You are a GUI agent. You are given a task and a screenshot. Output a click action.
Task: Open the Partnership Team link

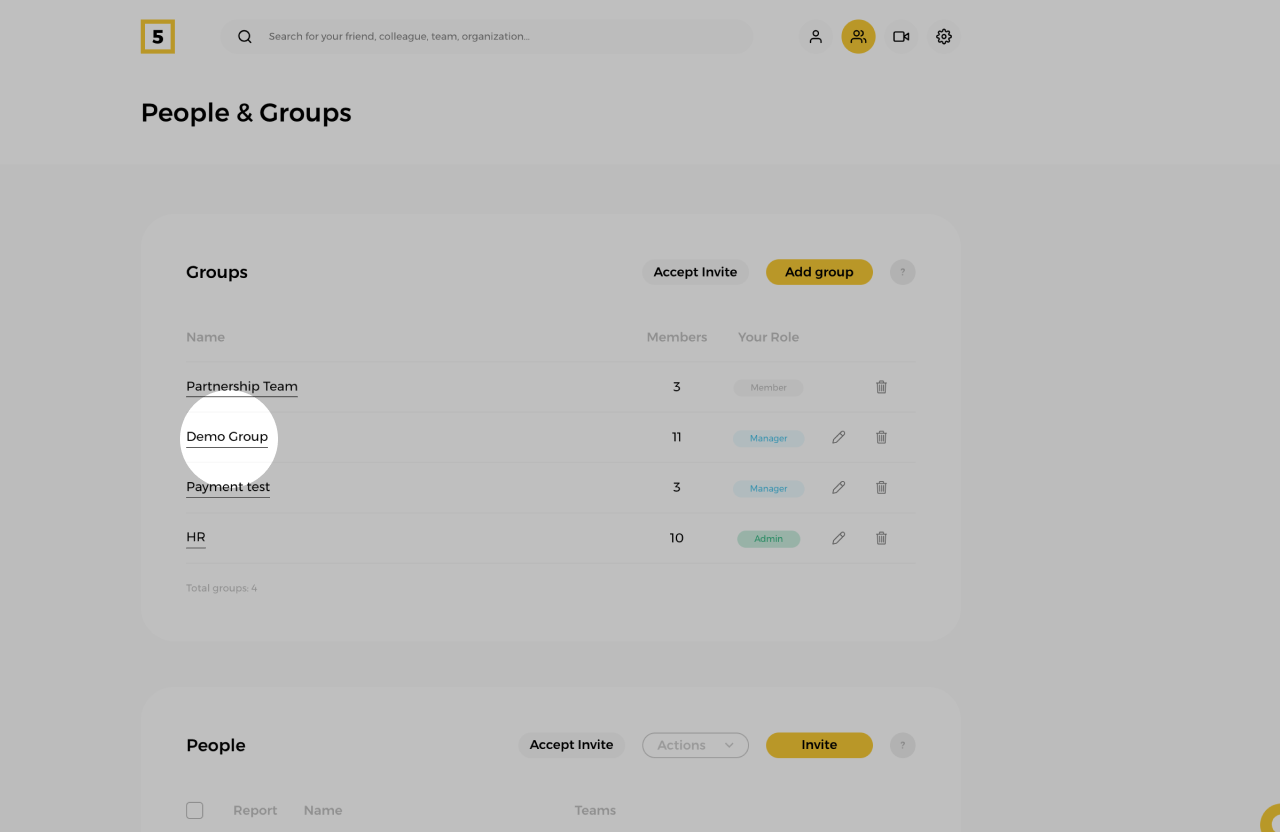242,387
